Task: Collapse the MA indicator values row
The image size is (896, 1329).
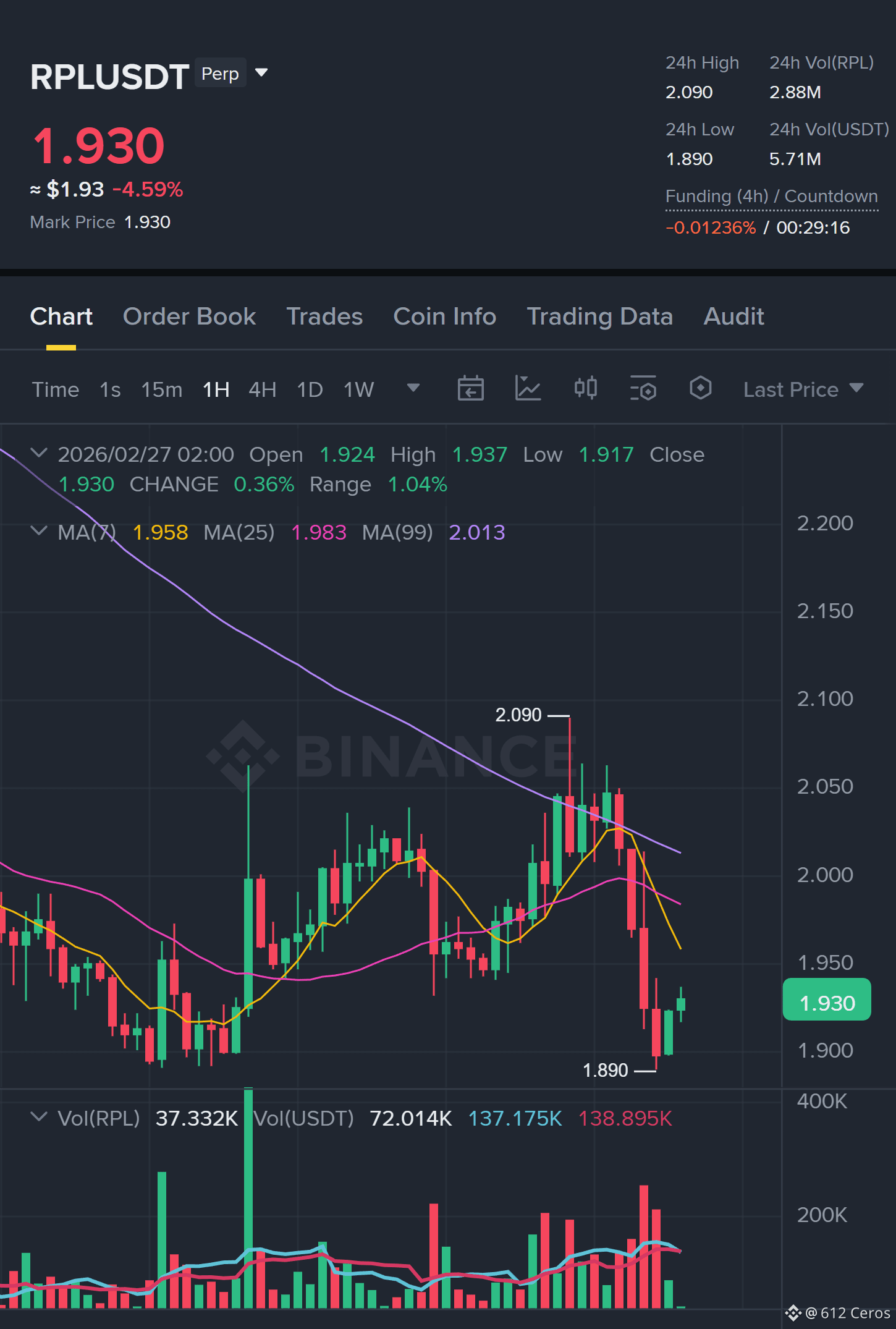Action: 38,532
